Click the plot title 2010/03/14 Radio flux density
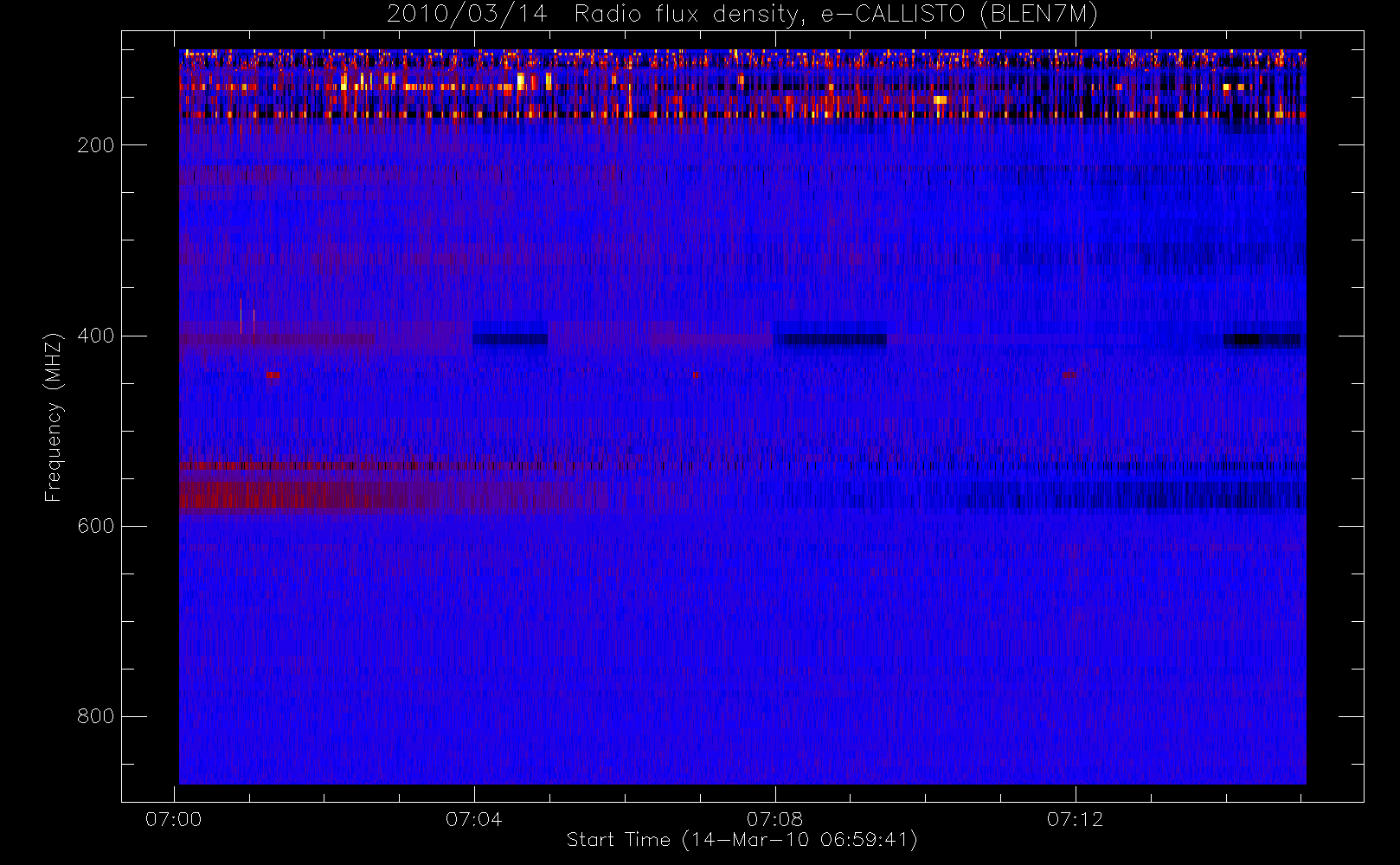The height and width of the screenshot is (865, 1400). (742, 15)
